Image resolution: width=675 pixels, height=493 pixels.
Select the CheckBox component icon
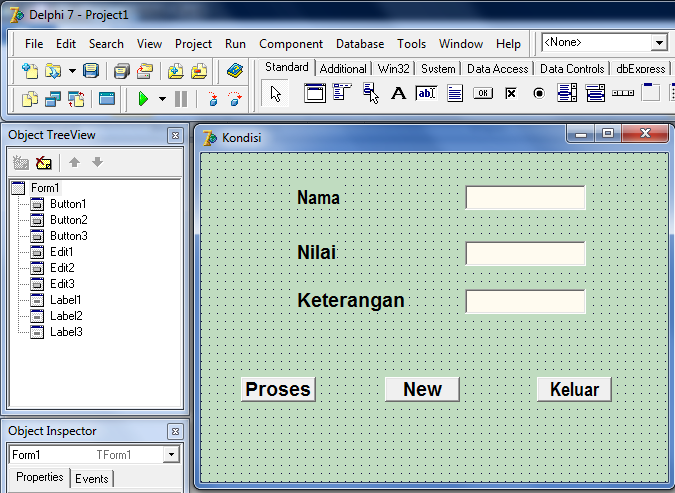coord(511,93)
